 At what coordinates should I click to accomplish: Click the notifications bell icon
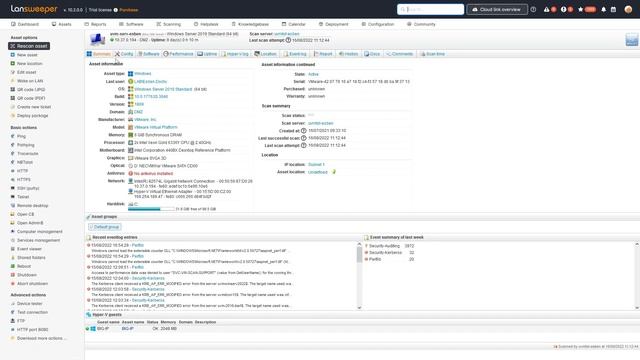point(603,9)
